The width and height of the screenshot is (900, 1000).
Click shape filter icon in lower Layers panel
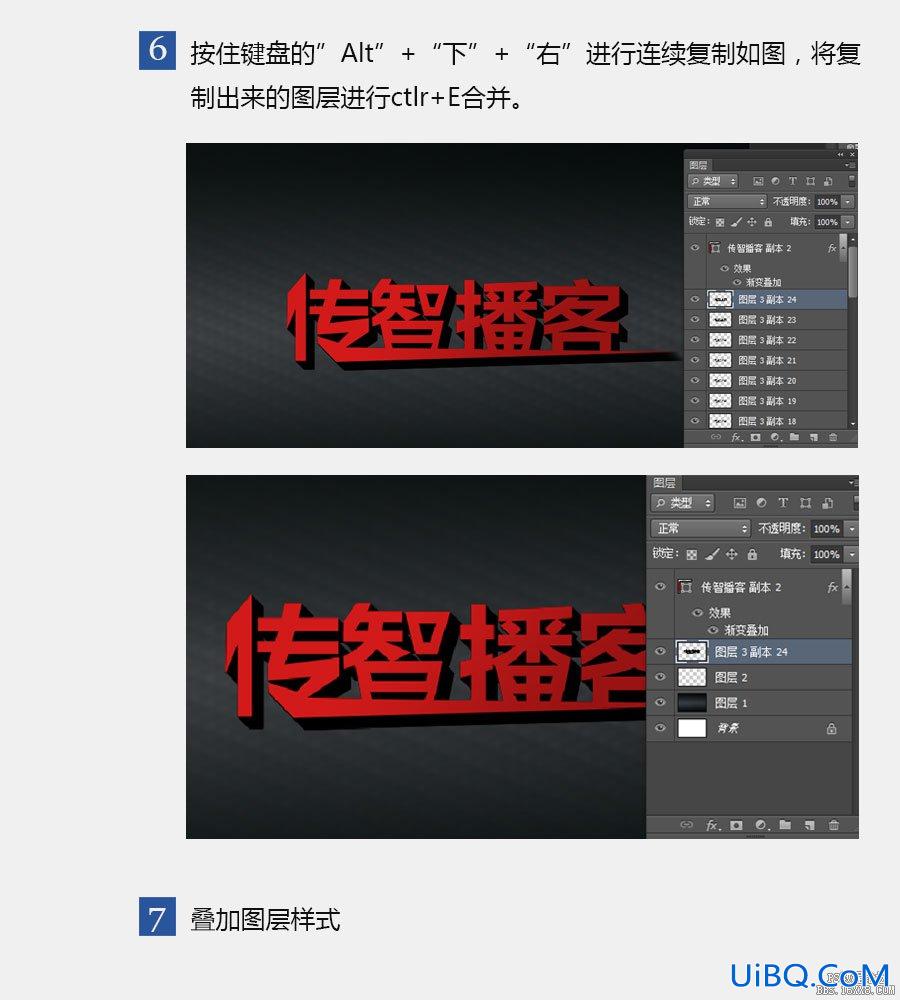(806, 503)
